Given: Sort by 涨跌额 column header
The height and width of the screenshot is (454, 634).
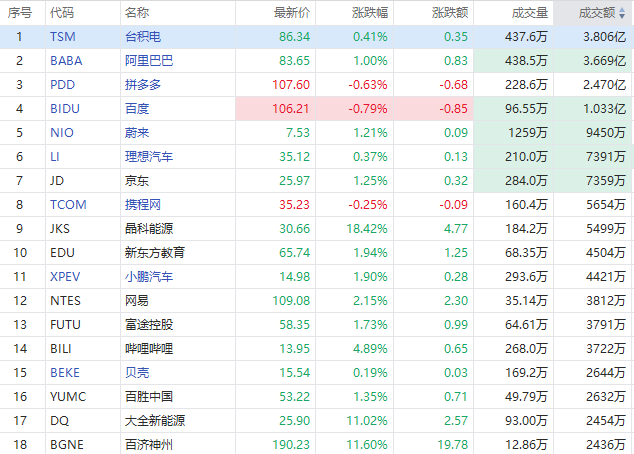Looking at the screenshot, I should (450, 13).
